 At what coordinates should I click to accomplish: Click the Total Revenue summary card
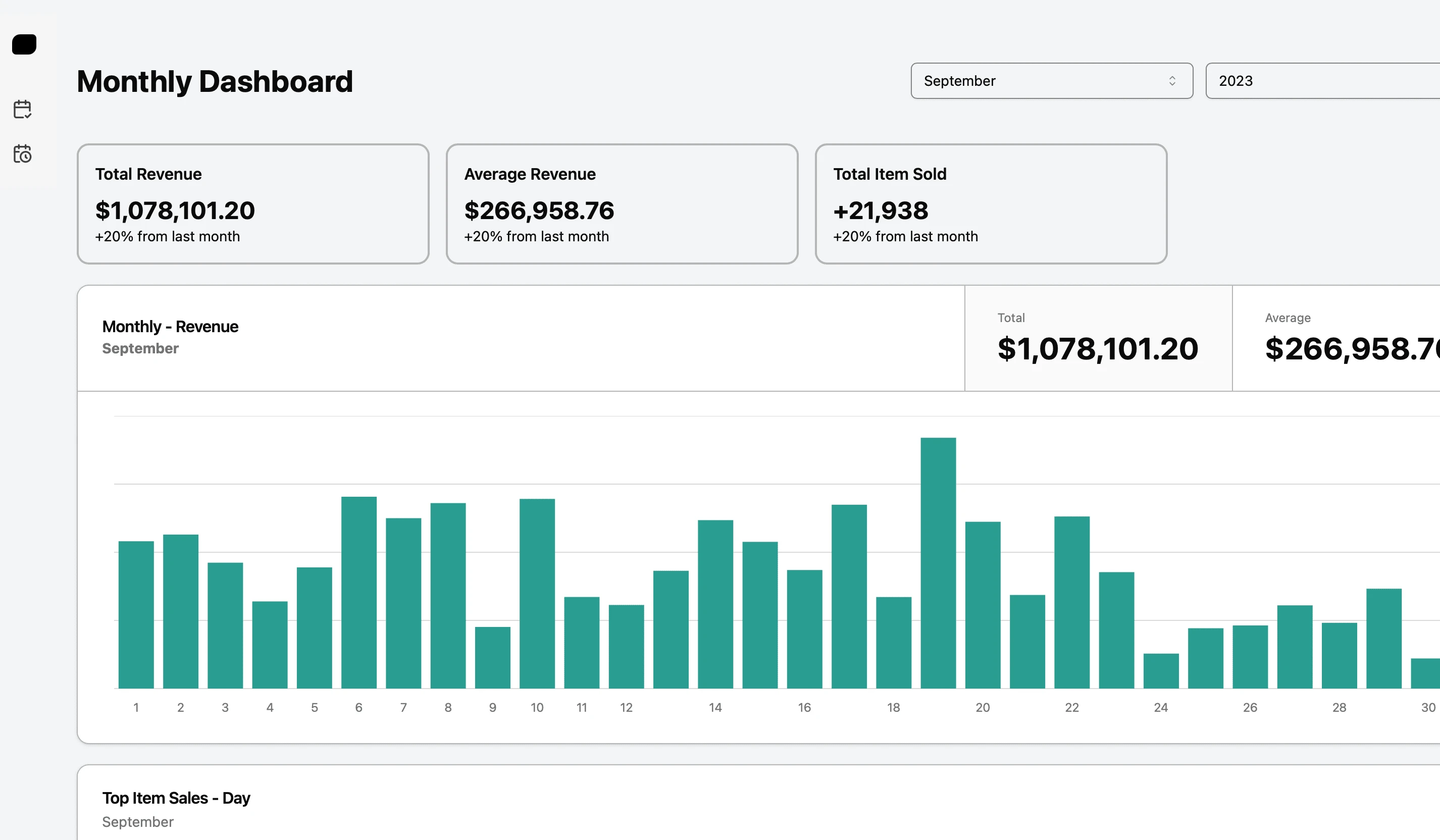tap(253, 204)
